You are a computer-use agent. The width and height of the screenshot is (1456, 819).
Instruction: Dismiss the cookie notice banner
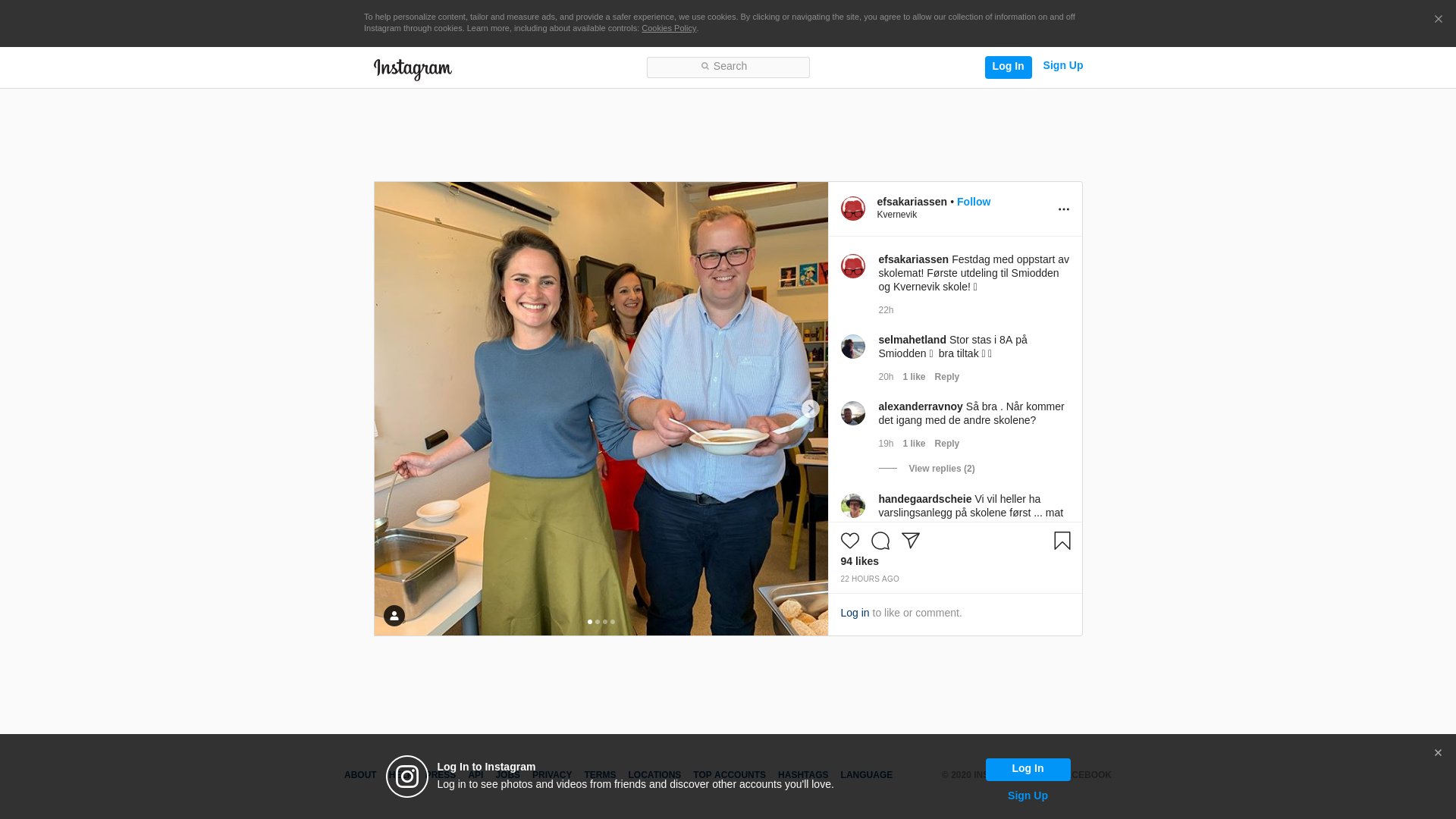[x=1438, y=20]
